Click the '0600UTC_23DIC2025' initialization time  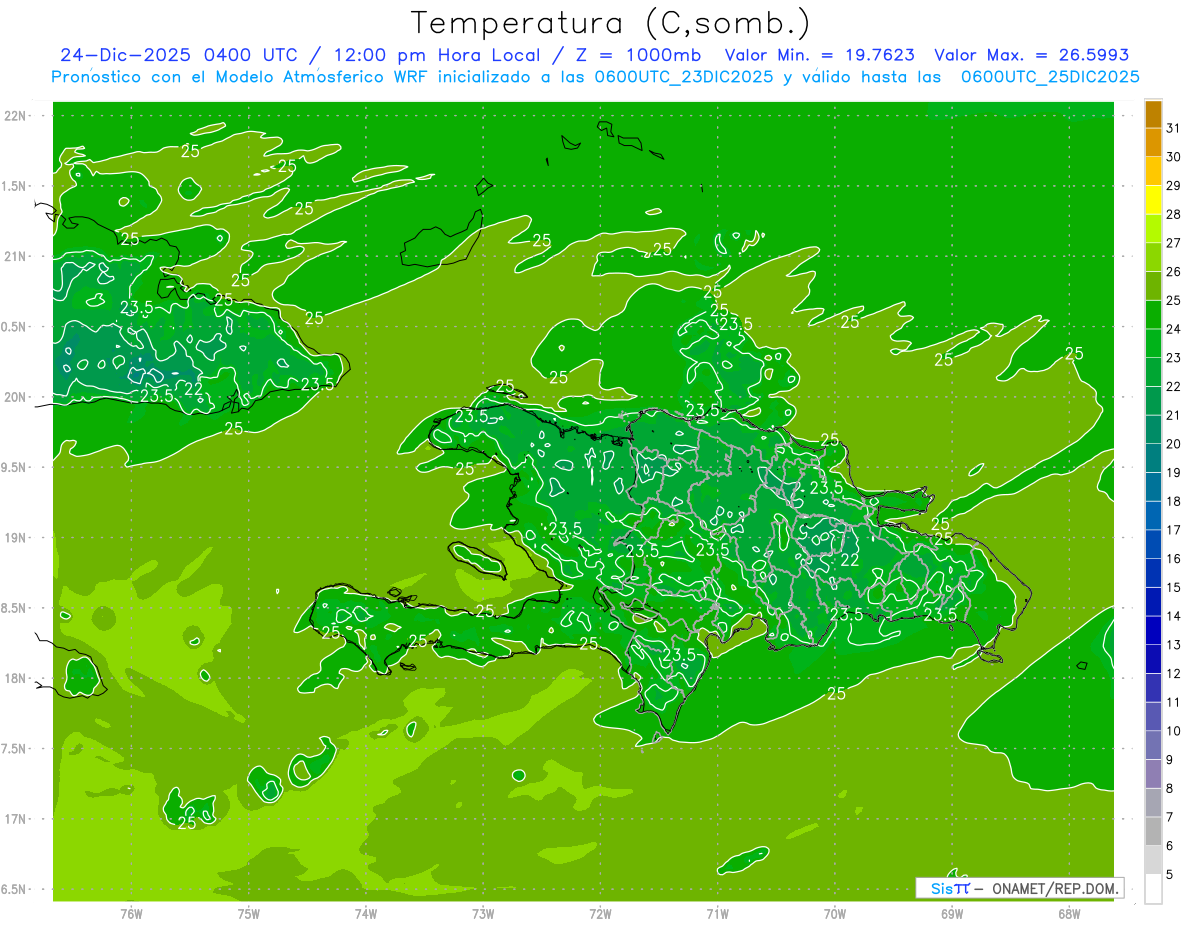point(684,77)
